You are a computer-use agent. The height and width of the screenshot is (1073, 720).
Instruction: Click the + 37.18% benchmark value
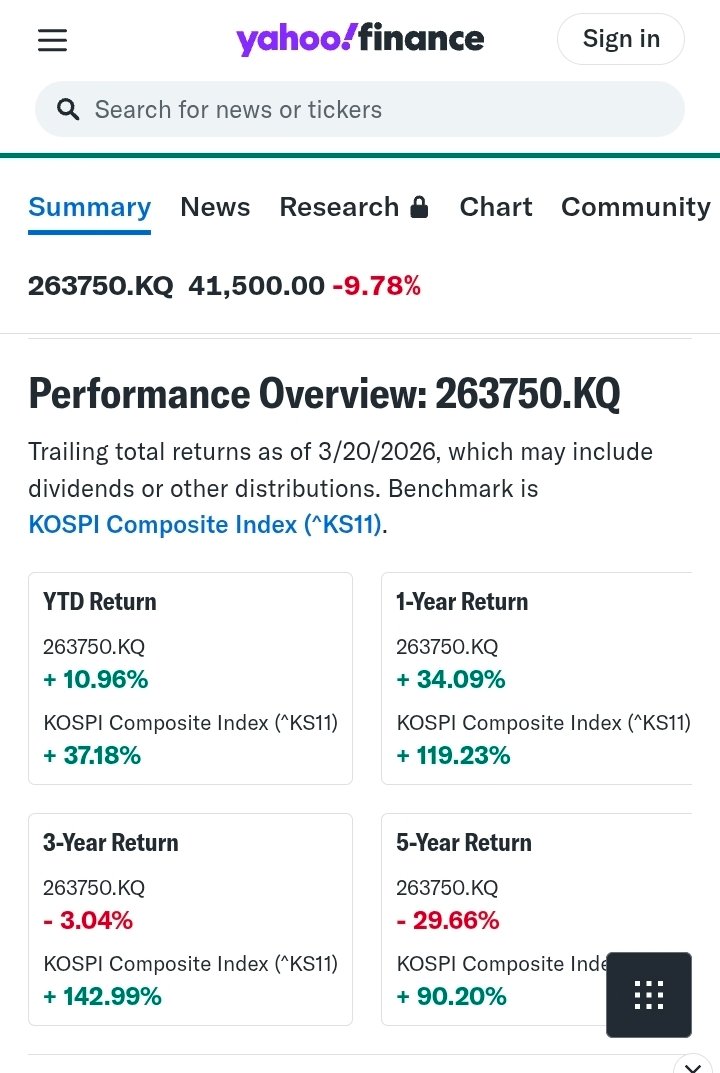coord(92,755)
